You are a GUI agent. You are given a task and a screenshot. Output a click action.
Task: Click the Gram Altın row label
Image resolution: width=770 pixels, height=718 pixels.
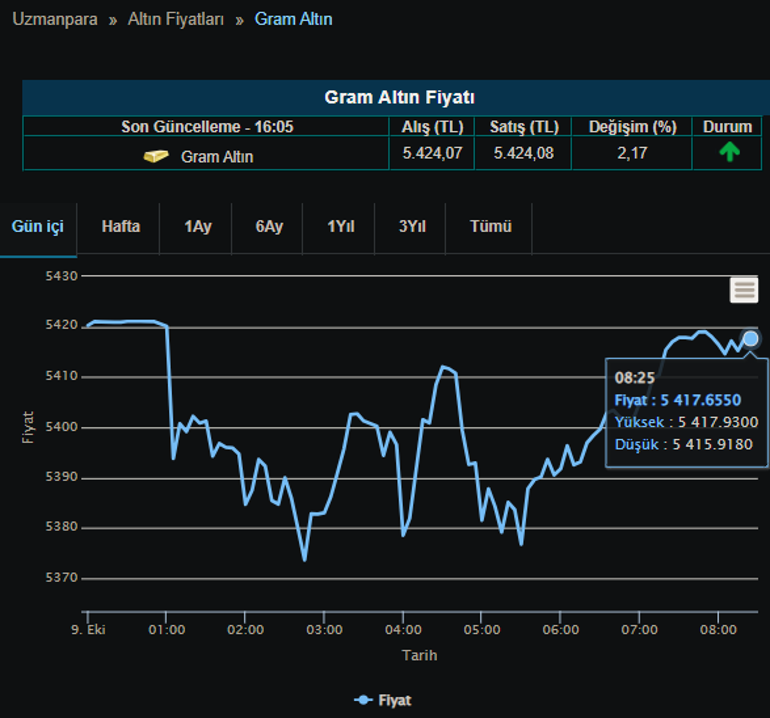216,157
